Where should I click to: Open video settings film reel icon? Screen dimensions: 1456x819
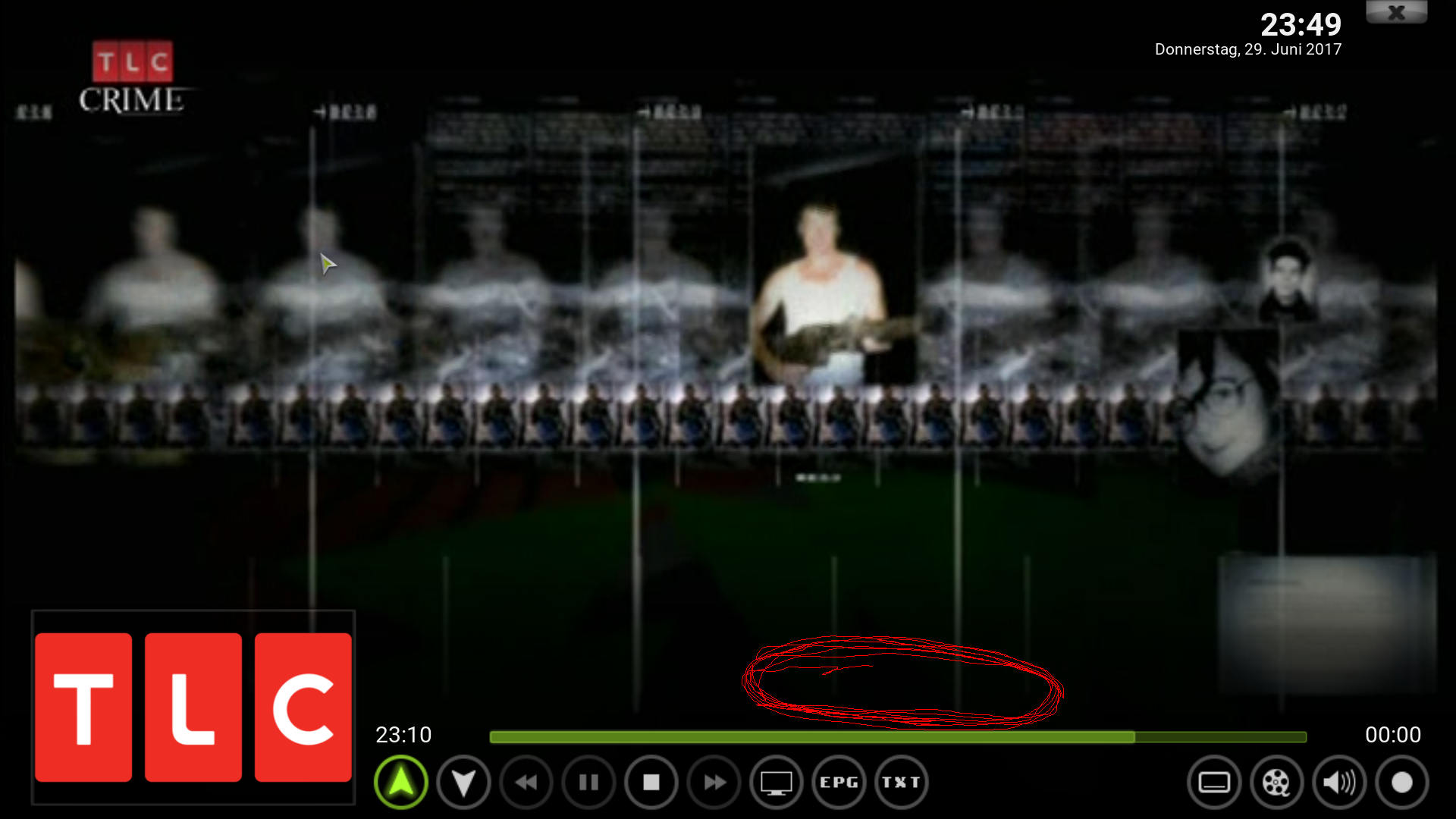click(x=1277, y=782)
